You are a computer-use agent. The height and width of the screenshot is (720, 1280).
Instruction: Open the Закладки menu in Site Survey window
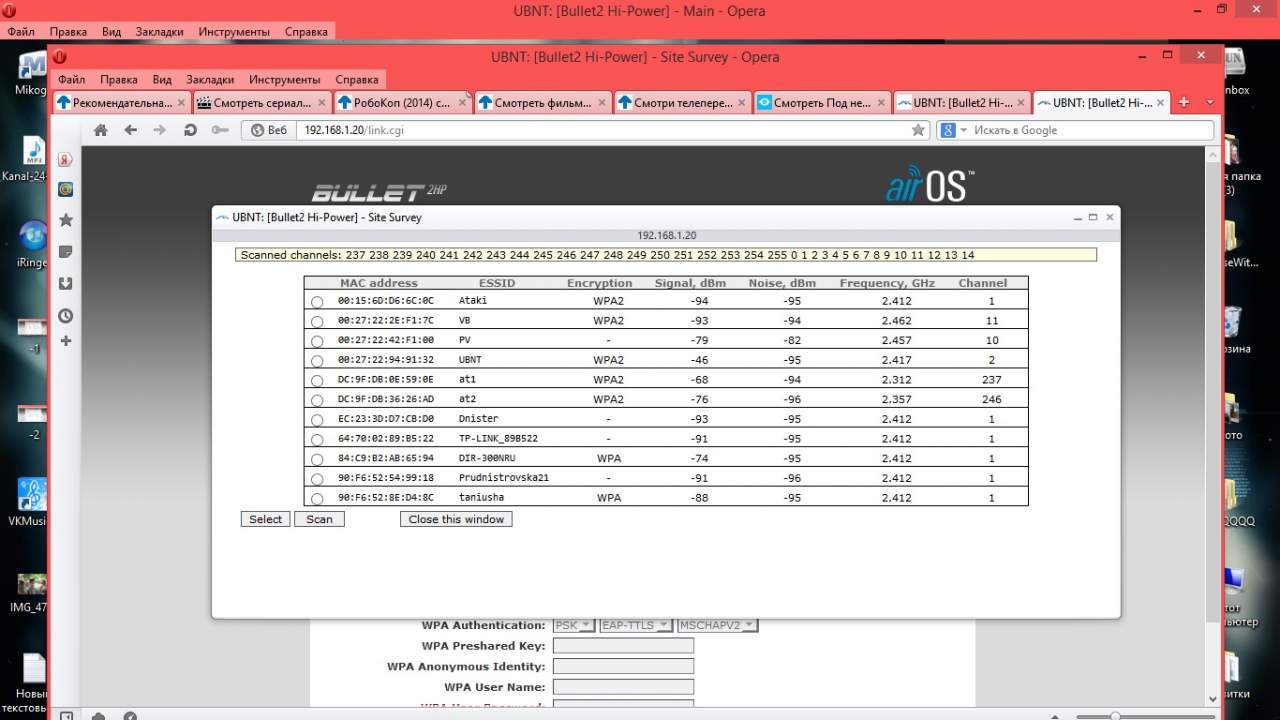pos(210,79)
